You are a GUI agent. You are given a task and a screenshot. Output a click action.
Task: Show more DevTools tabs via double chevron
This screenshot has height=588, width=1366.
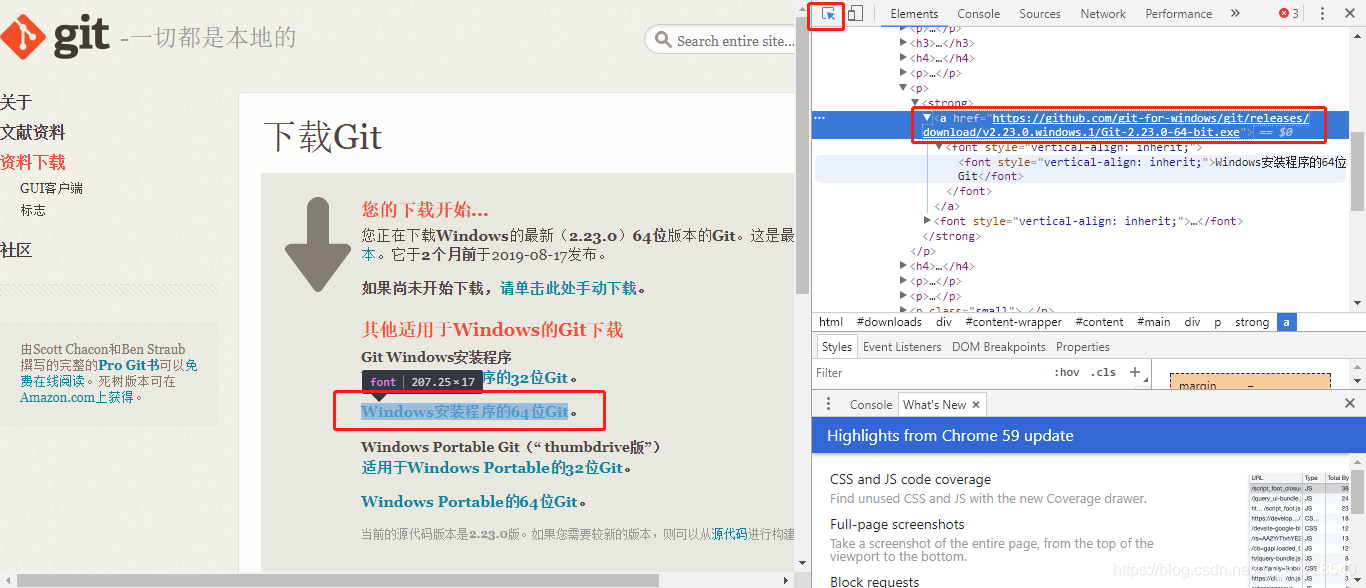pos(1235,14)
